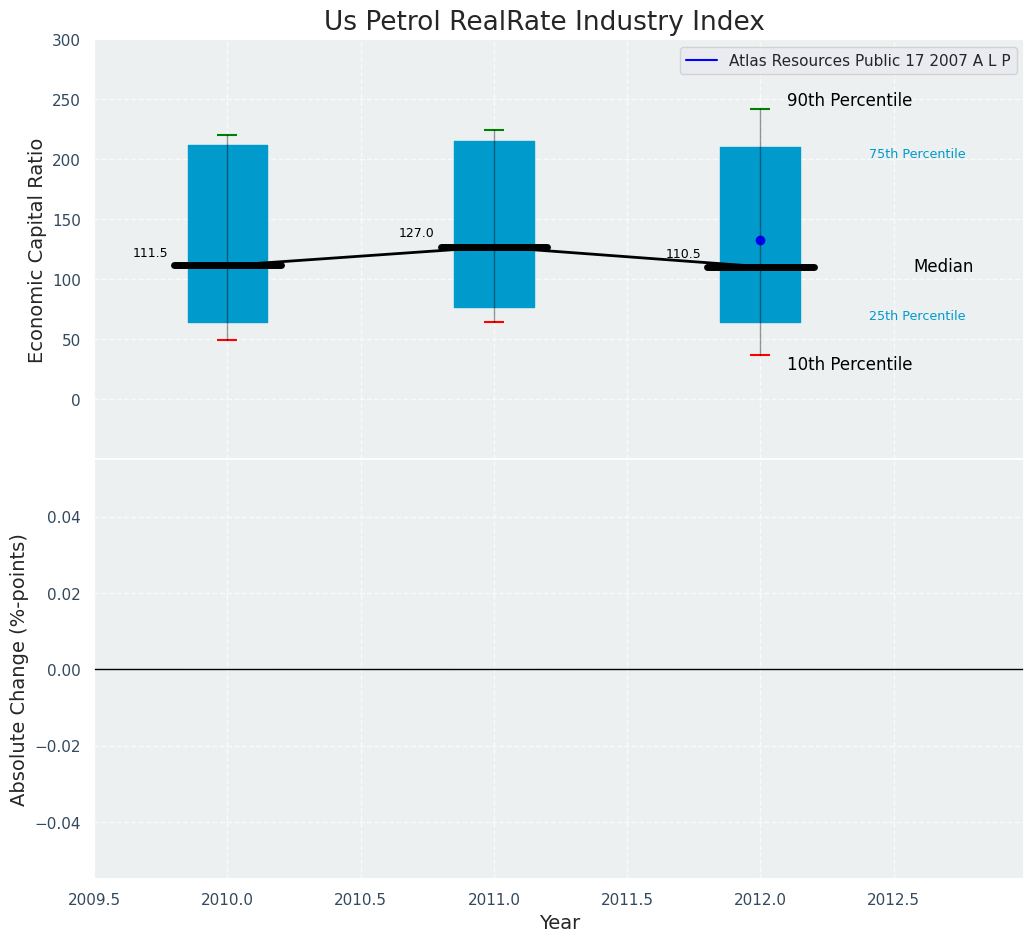Click the red 10th percentile cap for 2012
1034x942 pixels.
tap(760, 355)
